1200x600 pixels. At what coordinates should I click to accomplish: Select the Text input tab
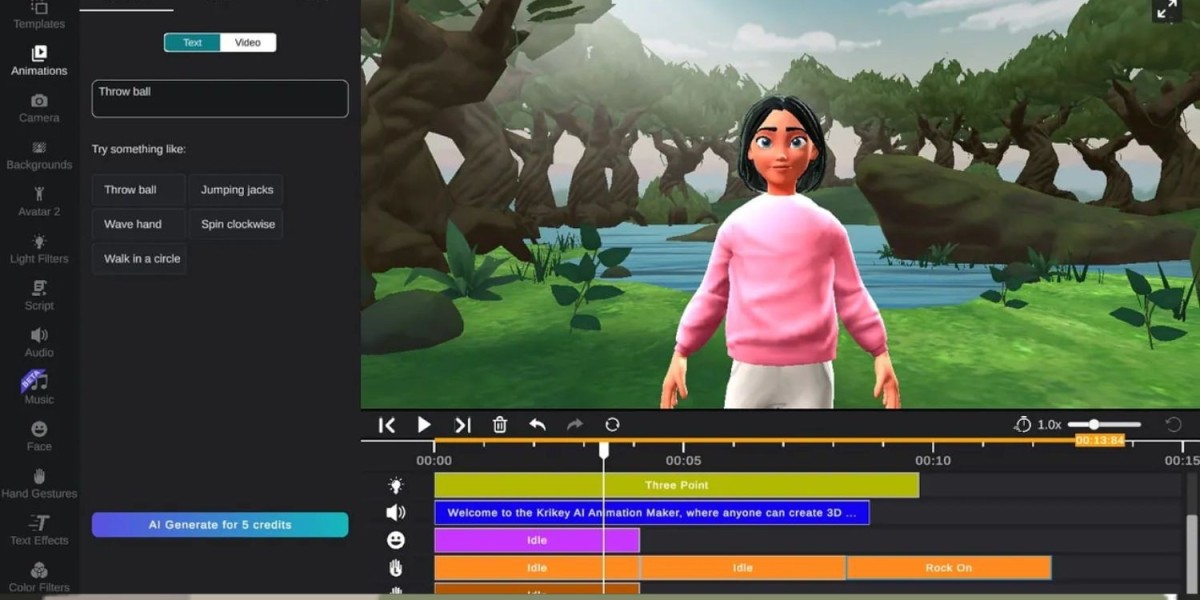(191, 42)
